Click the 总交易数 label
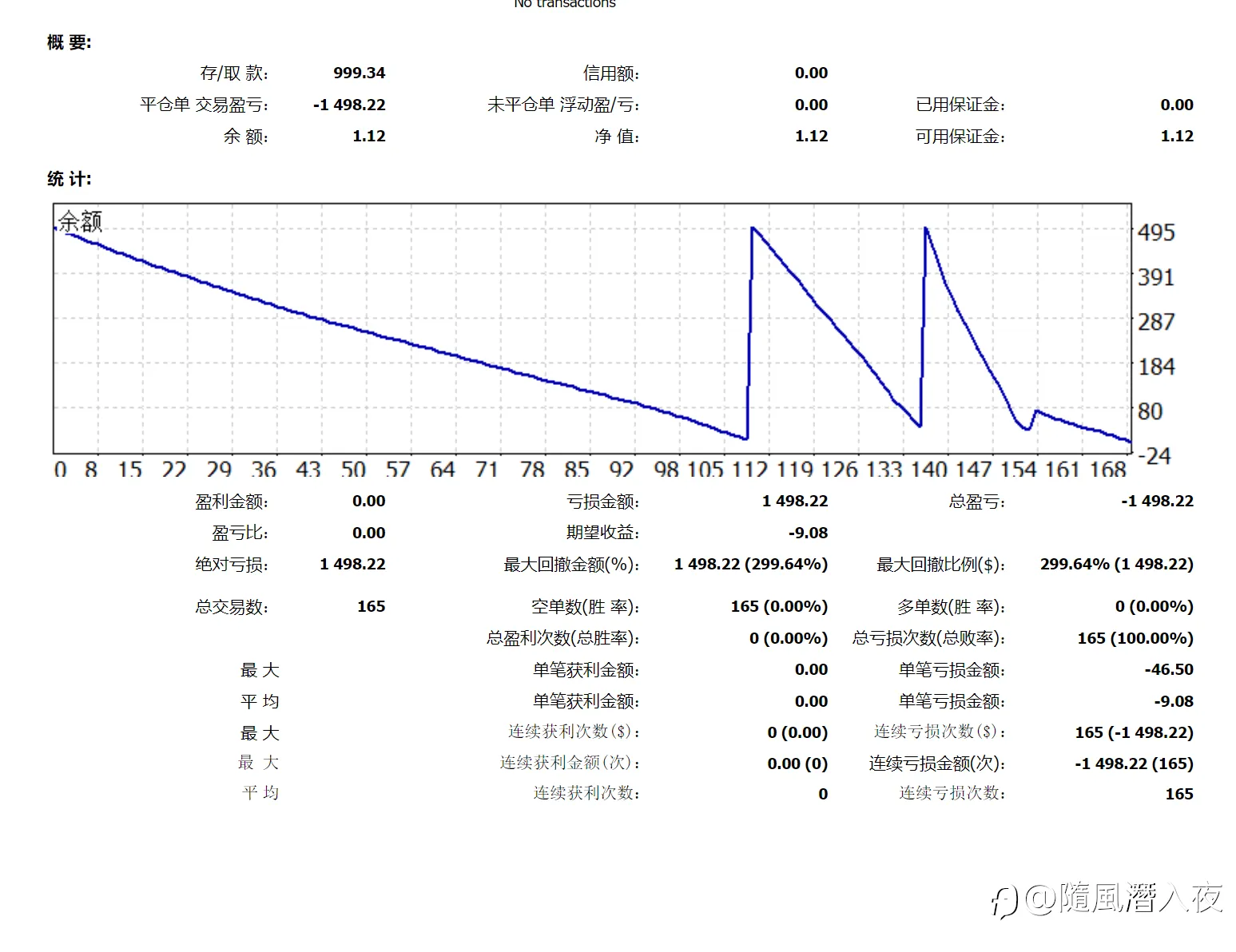The height and width of the screenshot is (952, 1236). [232, 607]
